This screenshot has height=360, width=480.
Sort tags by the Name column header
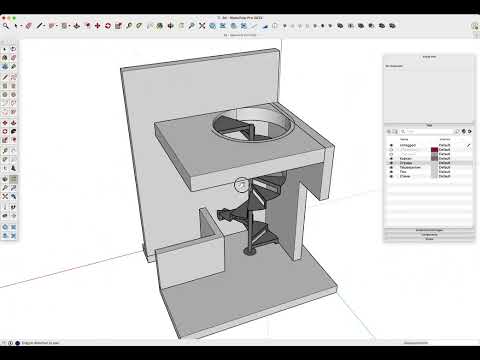[404, 139]
